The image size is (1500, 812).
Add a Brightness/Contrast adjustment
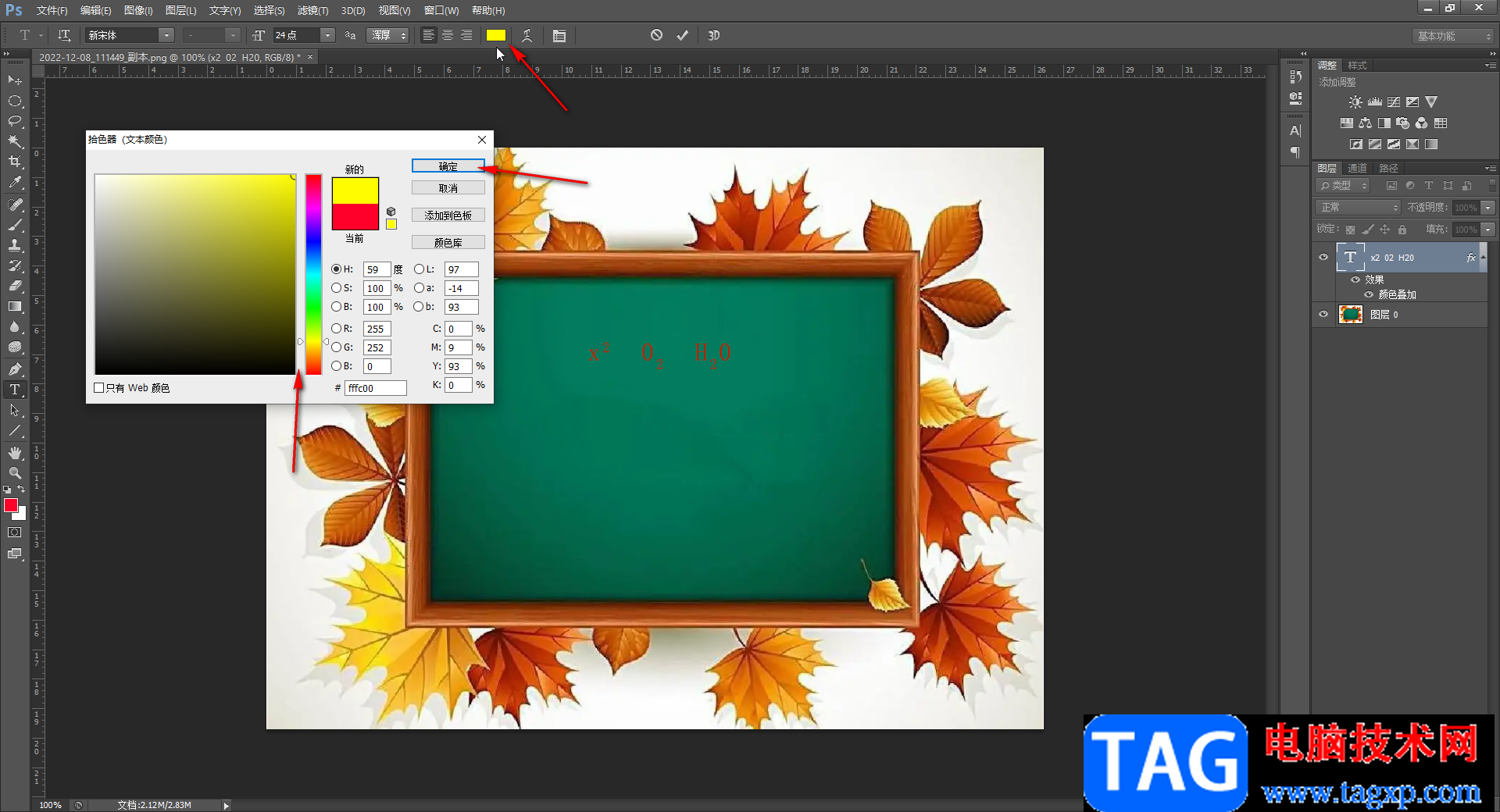pos(1355,102)
